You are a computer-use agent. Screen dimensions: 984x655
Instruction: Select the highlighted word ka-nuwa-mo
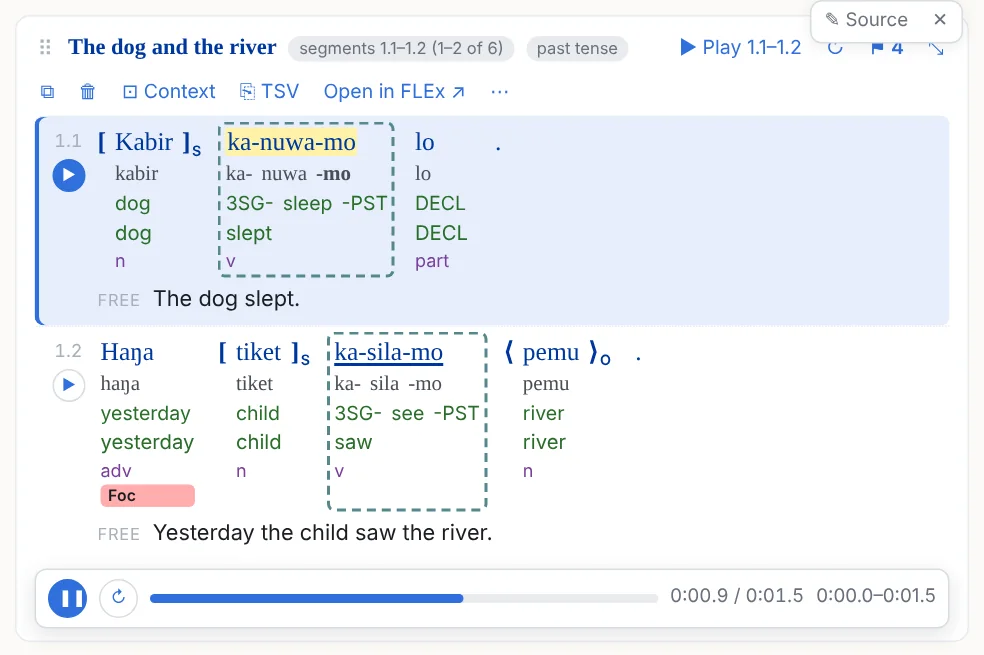coord(291,142)
